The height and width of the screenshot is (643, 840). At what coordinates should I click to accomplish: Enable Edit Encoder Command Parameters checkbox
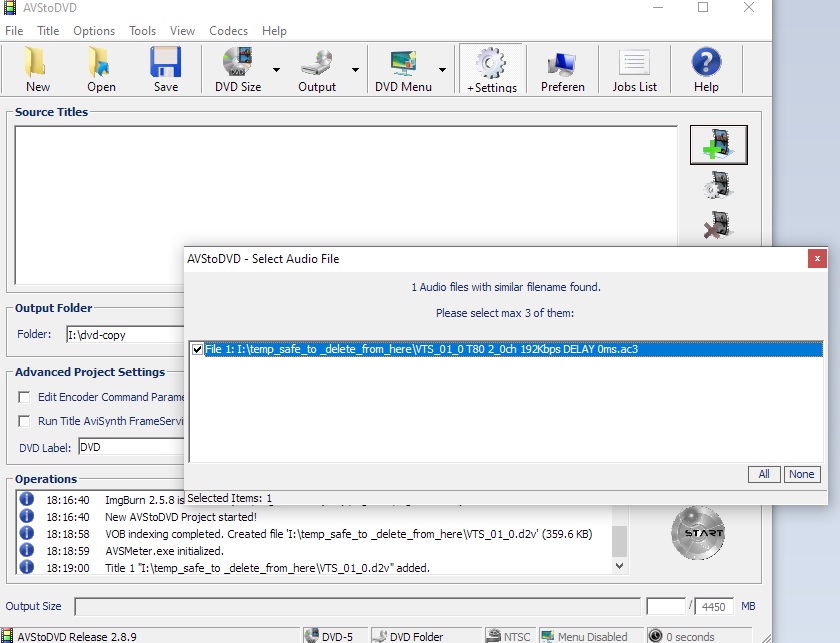click(24, 397)
